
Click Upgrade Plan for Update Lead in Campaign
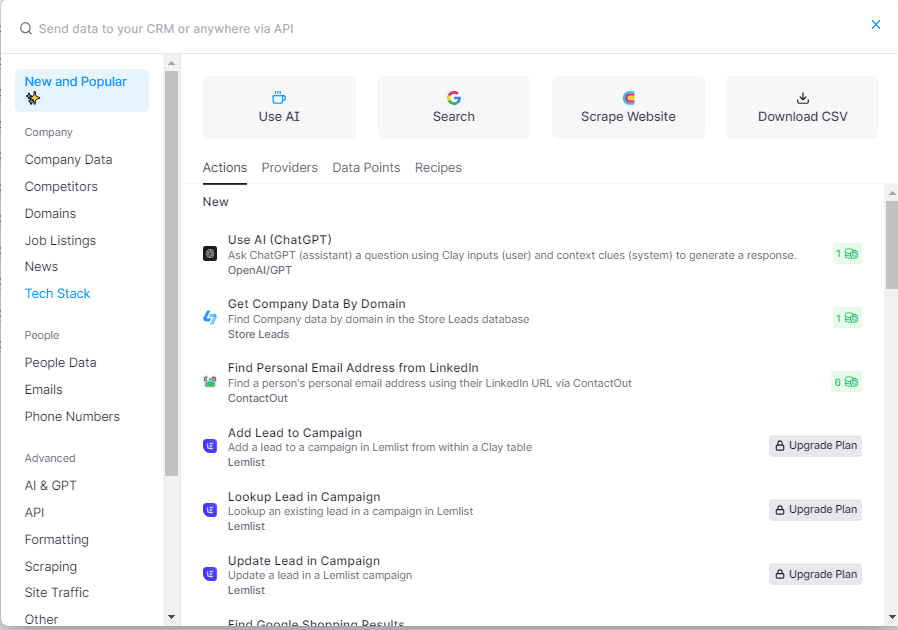click(x=816, y=574)
